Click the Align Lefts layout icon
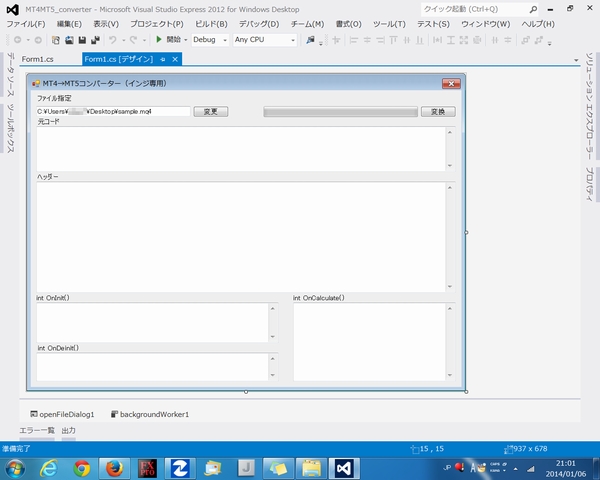Screen dimensions: 600x480 [354, 40]
